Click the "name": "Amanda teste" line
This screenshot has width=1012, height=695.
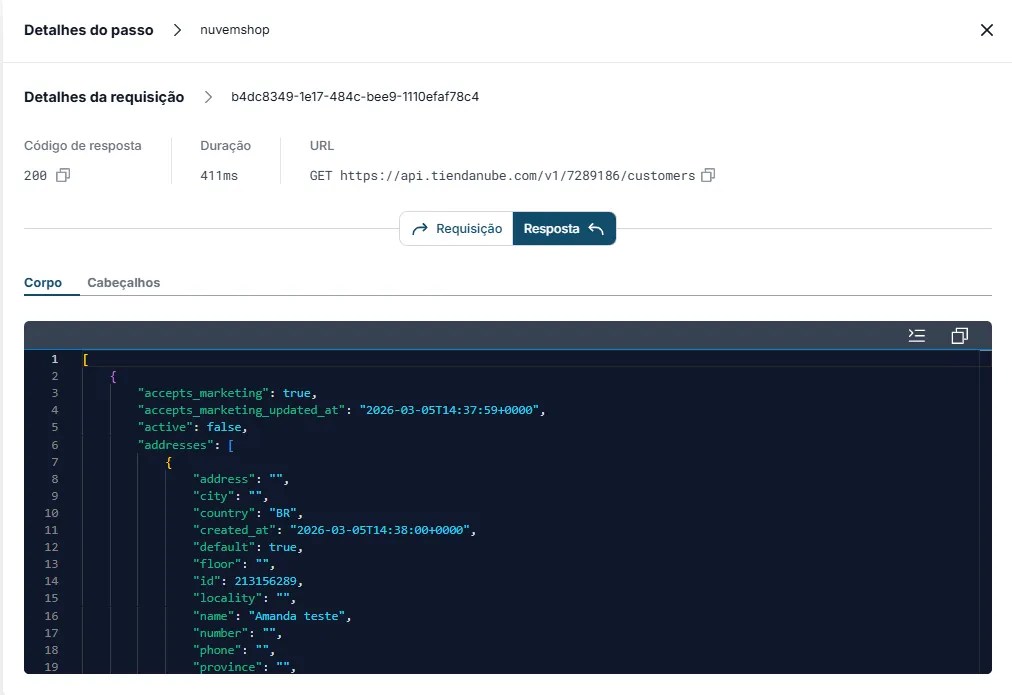click(x=272, y=616)
